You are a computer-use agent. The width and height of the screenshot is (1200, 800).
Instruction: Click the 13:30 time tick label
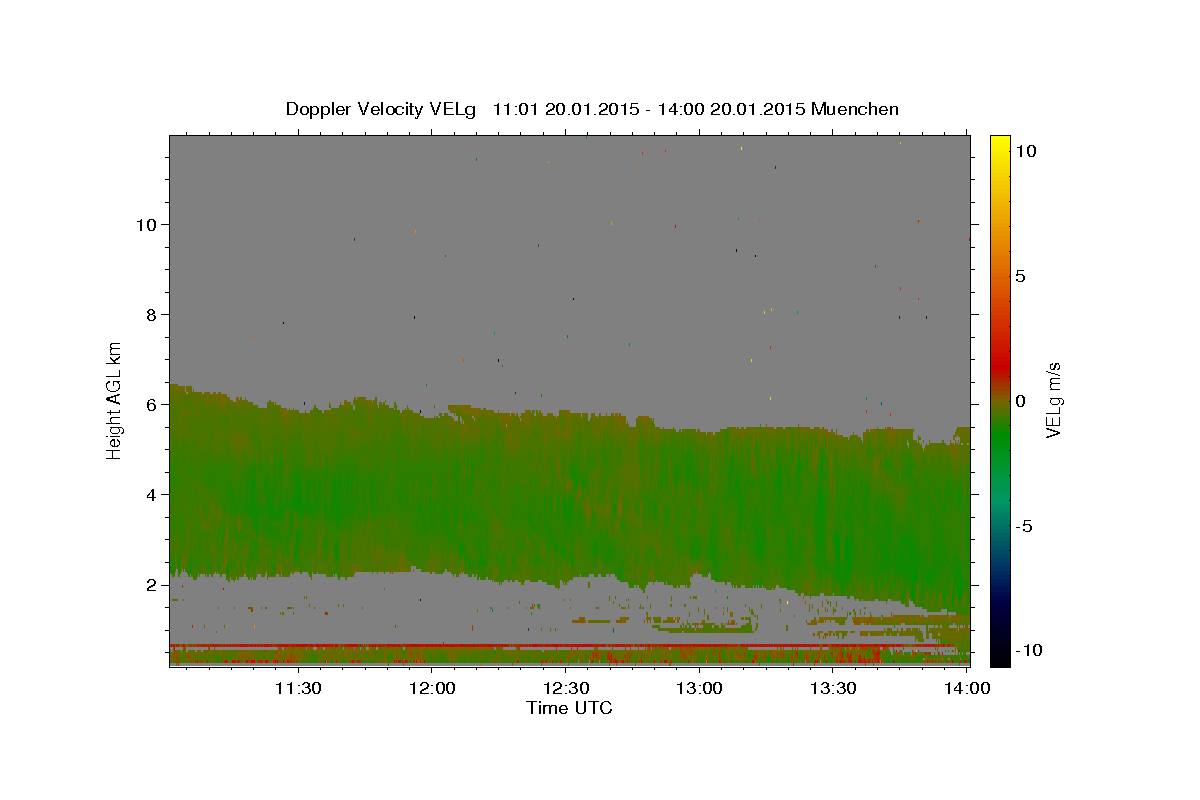pyautogui.click(x=833, y=689)
